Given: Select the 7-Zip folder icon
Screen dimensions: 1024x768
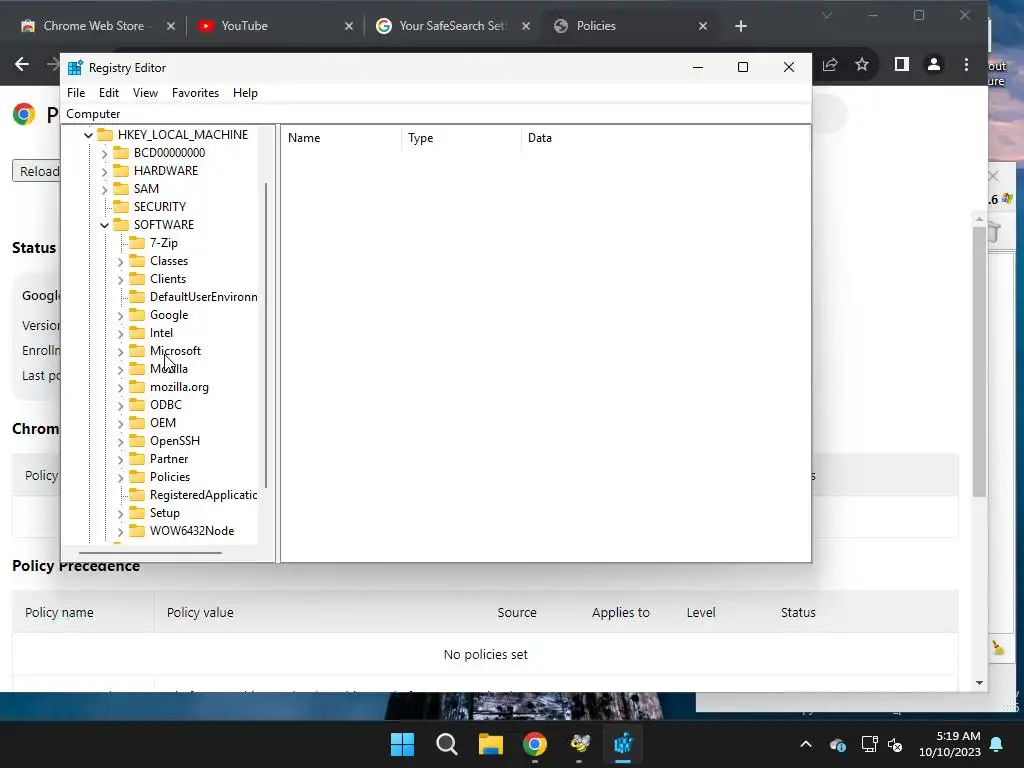Looking at the screenshot, I should coord(136,242).
